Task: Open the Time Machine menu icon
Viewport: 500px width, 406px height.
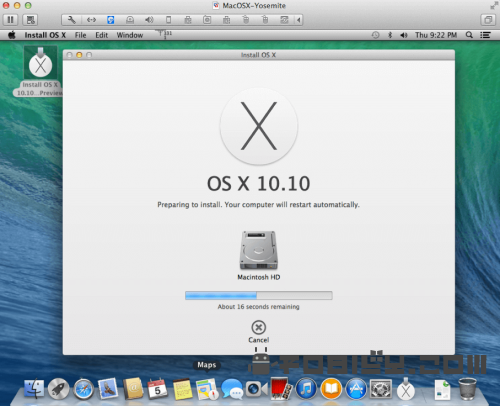Action: coord(375,35)
